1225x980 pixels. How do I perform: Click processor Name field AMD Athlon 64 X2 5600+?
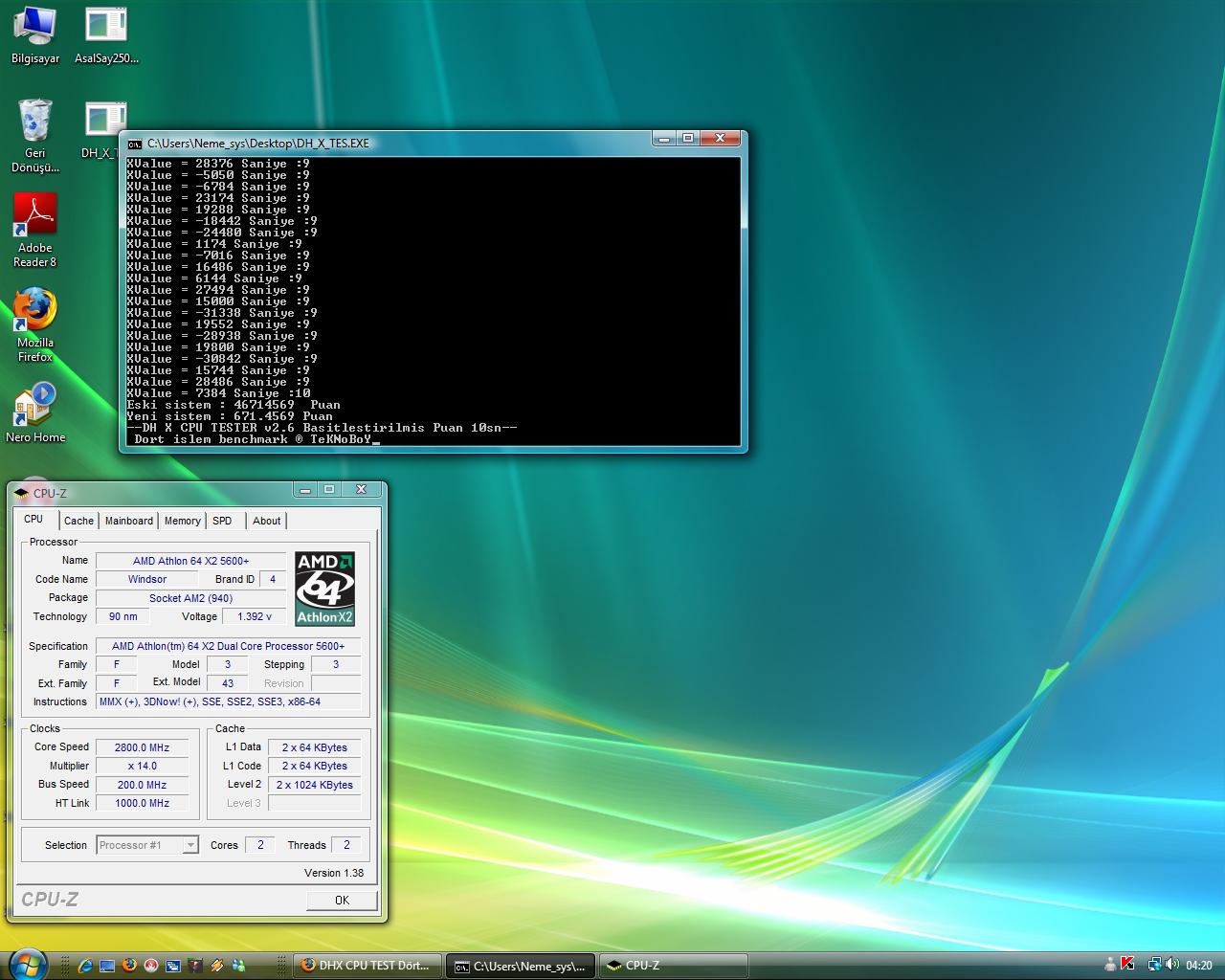[190, 561]
